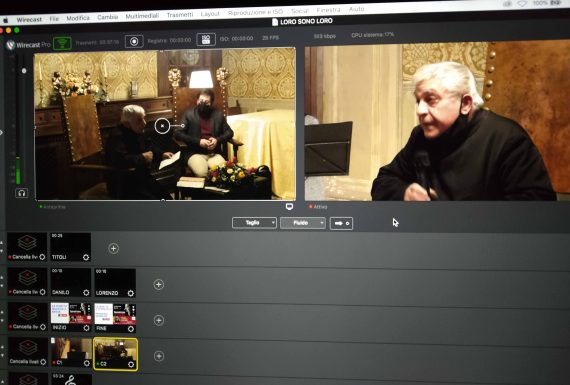The width and height of the screenshot is (570, 385).
Task: Start recording with the record button
Action: 134,41
